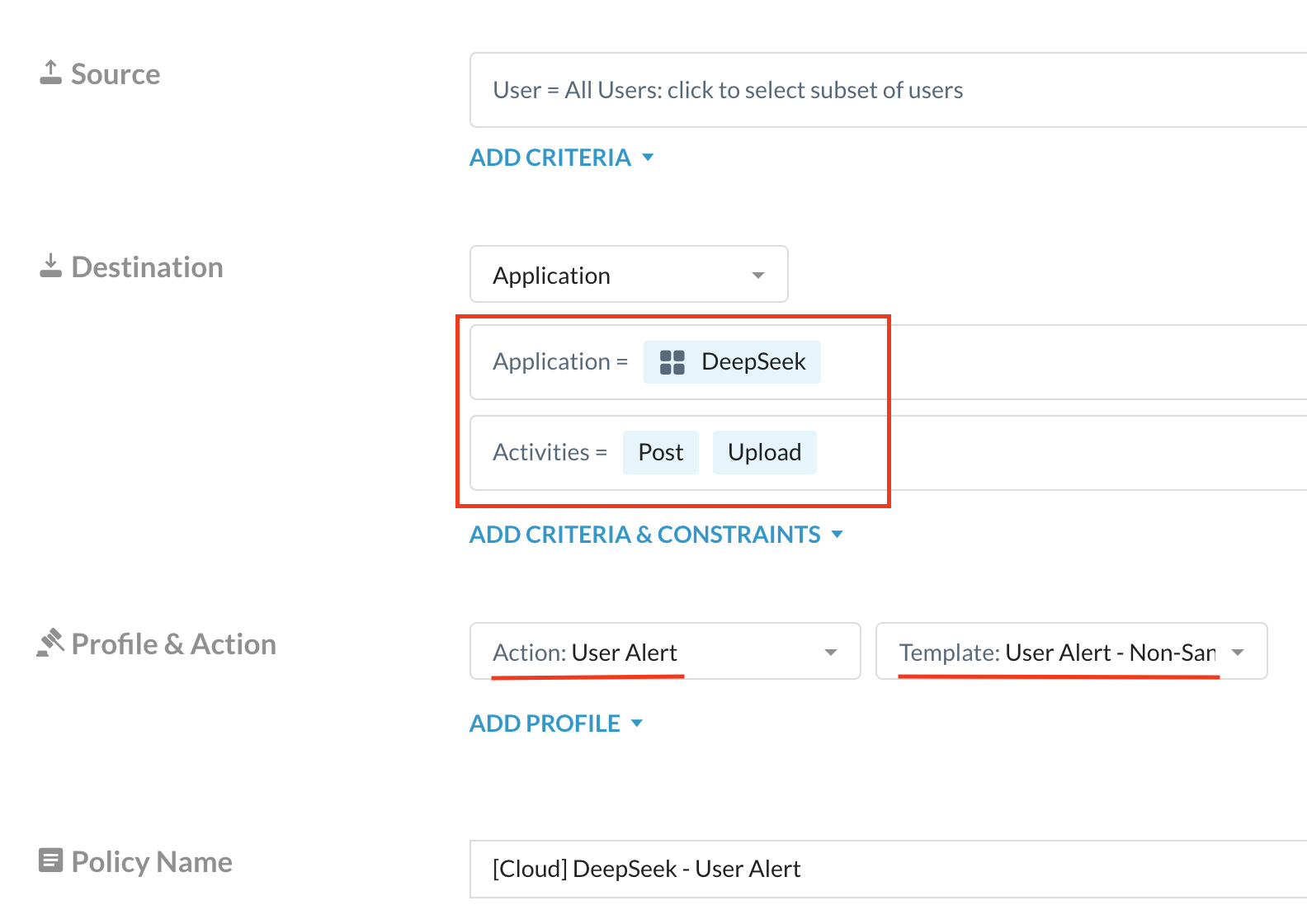Open the ADD CRITERIA link under Source
The width and height of the screenshot is (1307, 924).
click(550, 158)
